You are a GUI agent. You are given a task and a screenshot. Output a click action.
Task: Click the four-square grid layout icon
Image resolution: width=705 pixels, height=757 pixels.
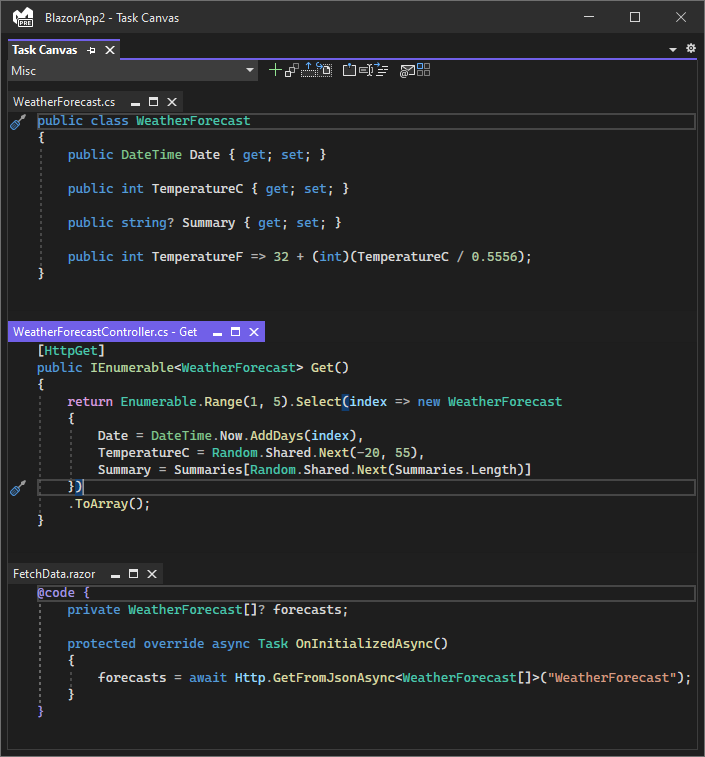423,70
